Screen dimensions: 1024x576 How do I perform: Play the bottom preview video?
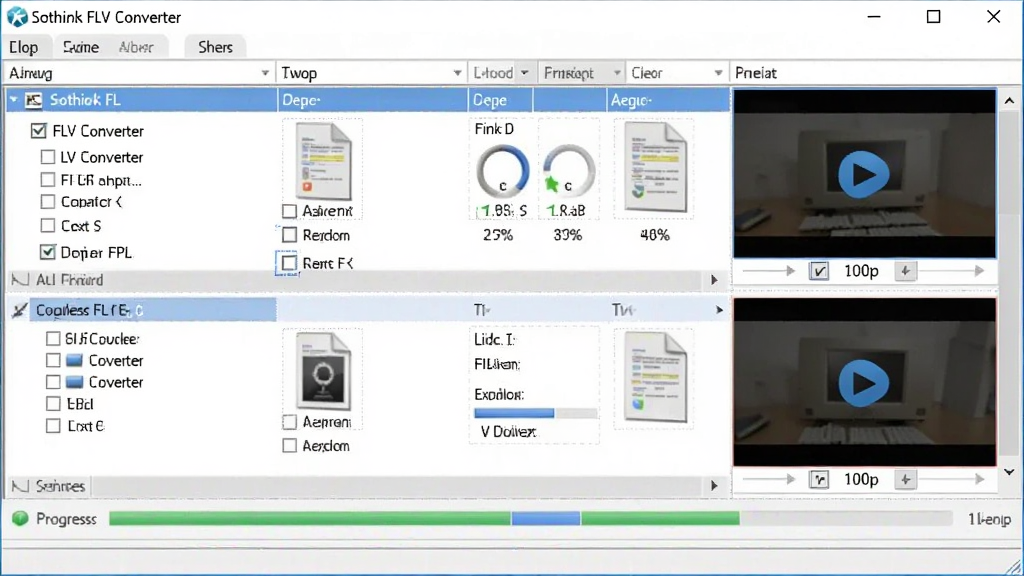863,383
